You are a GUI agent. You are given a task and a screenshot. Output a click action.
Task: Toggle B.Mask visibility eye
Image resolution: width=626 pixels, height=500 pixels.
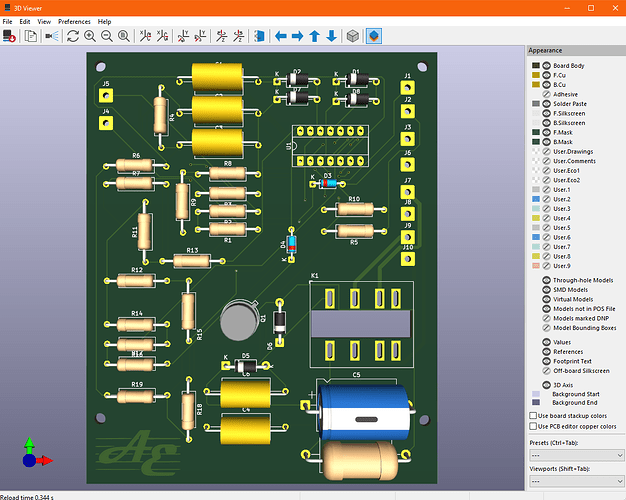click(x=547, y=142)
